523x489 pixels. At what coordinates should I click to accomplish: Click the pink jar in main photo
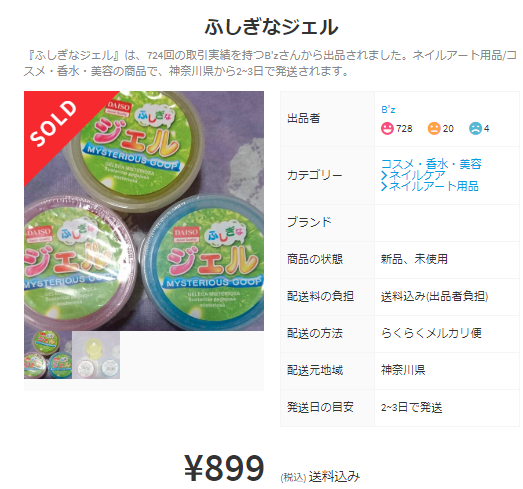pyautogui.click(x=78, y=264)
